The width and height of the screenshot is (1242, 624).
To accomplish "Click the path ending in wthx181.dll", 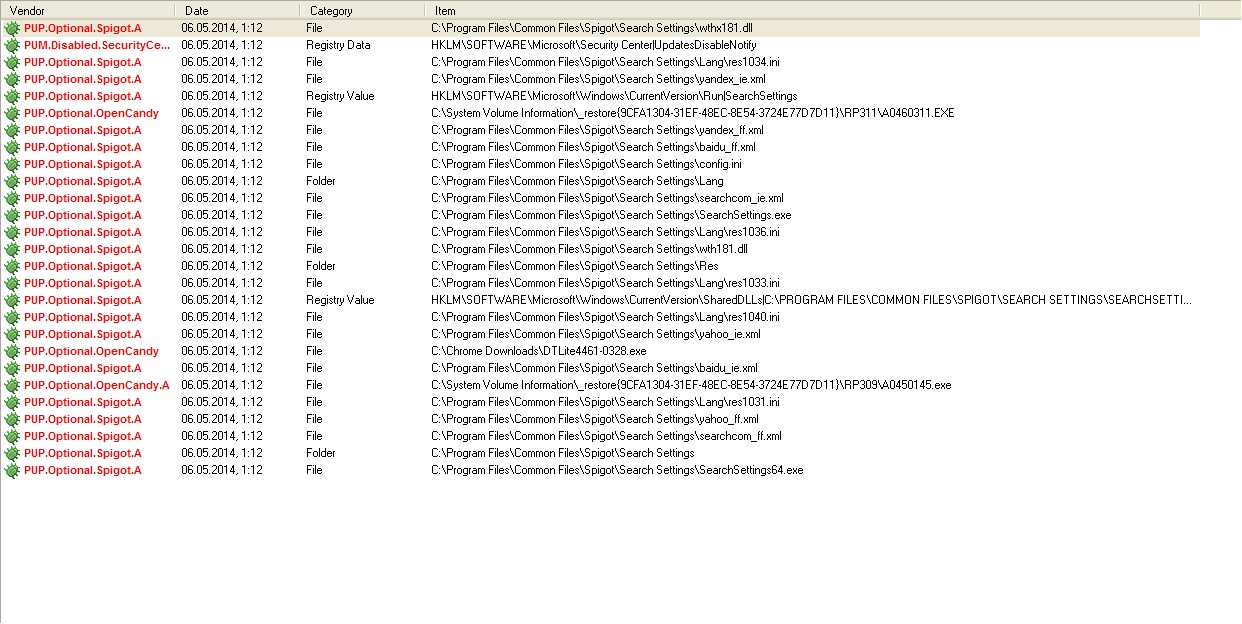I will click(x=591, y=28).
